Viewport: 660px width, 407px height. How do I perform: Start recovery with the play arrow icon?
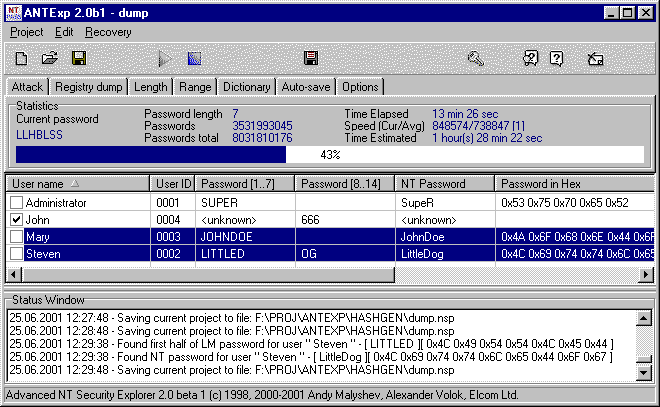(x=165, y=59)
